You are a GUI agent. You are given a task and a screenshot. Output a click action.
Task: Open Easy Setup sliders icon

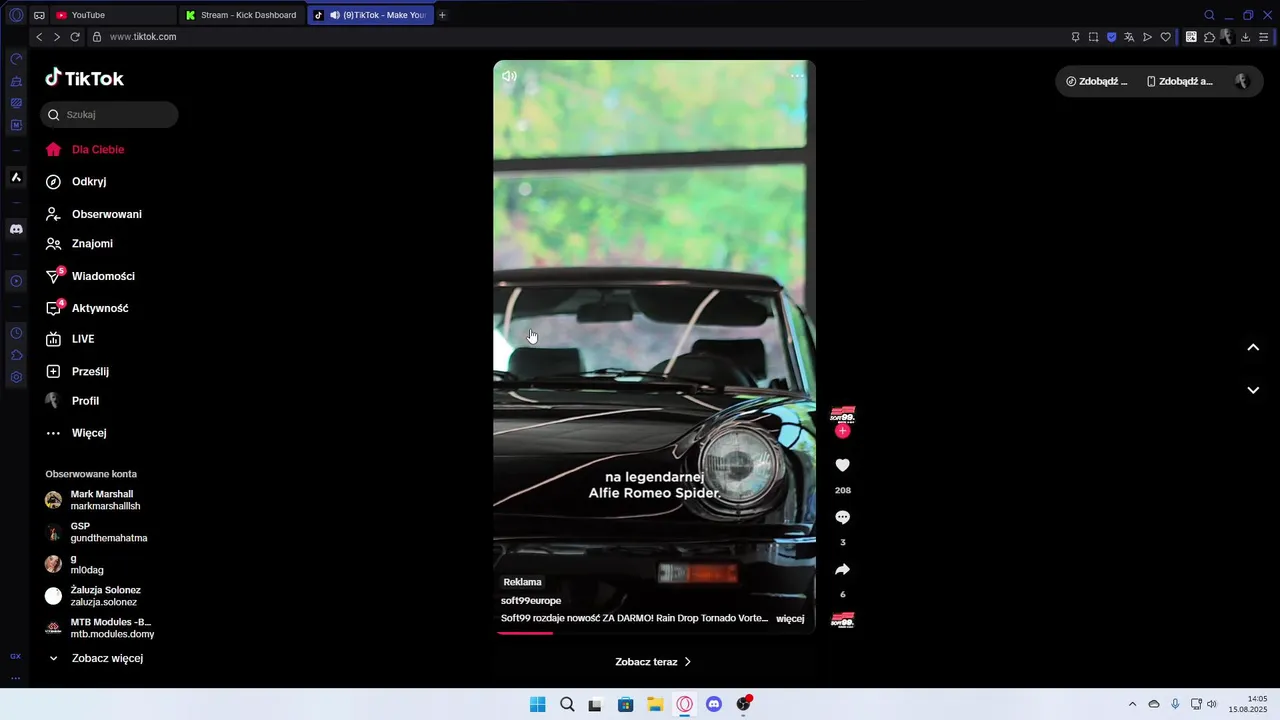1264,37
